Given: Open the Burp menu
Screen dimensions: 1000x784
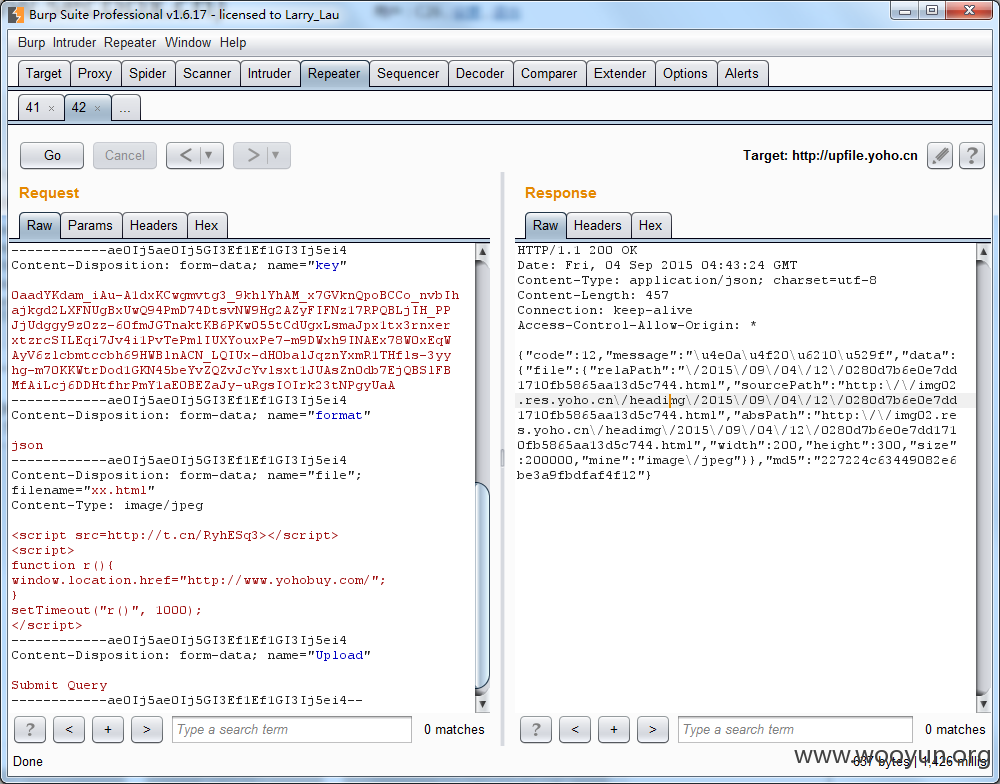Looking at the screenshot, I should 31,43.
